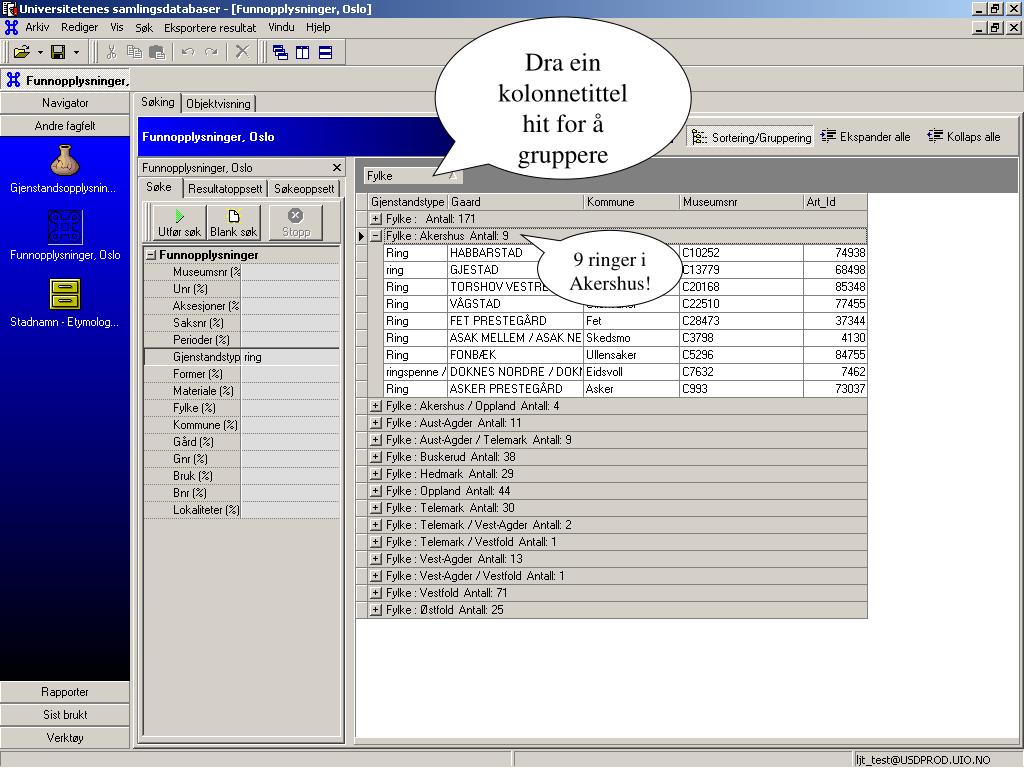Switch to the Objektvisning tab
1024x768 pixels.
coord(218,104)
